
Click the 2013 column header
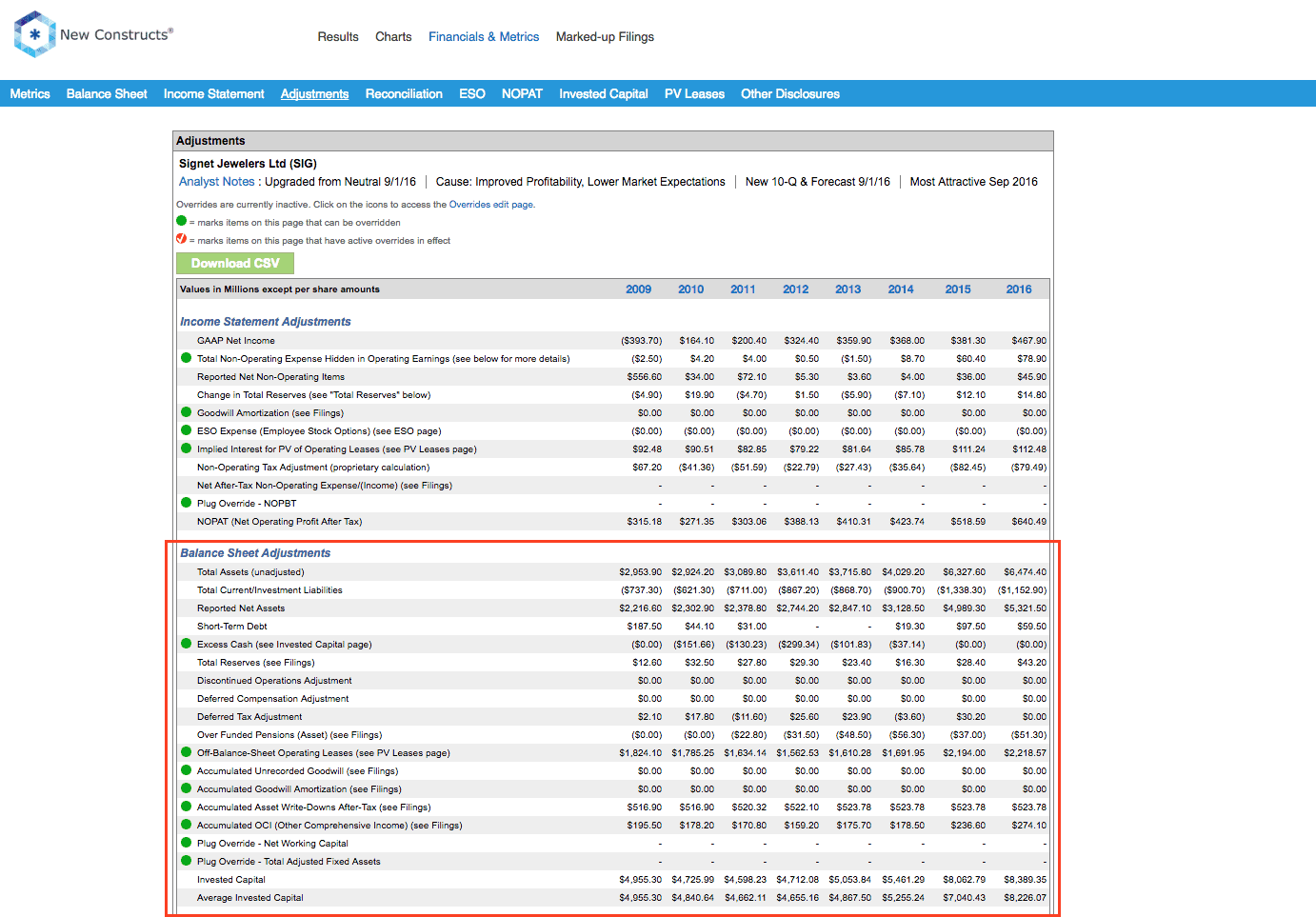[847, 289]
